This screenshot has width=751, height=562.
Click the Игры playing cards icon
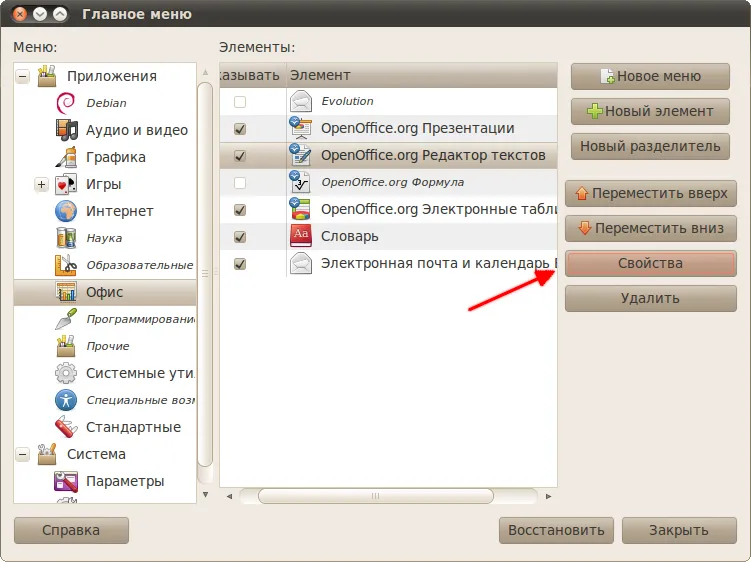tap(66, 184)
